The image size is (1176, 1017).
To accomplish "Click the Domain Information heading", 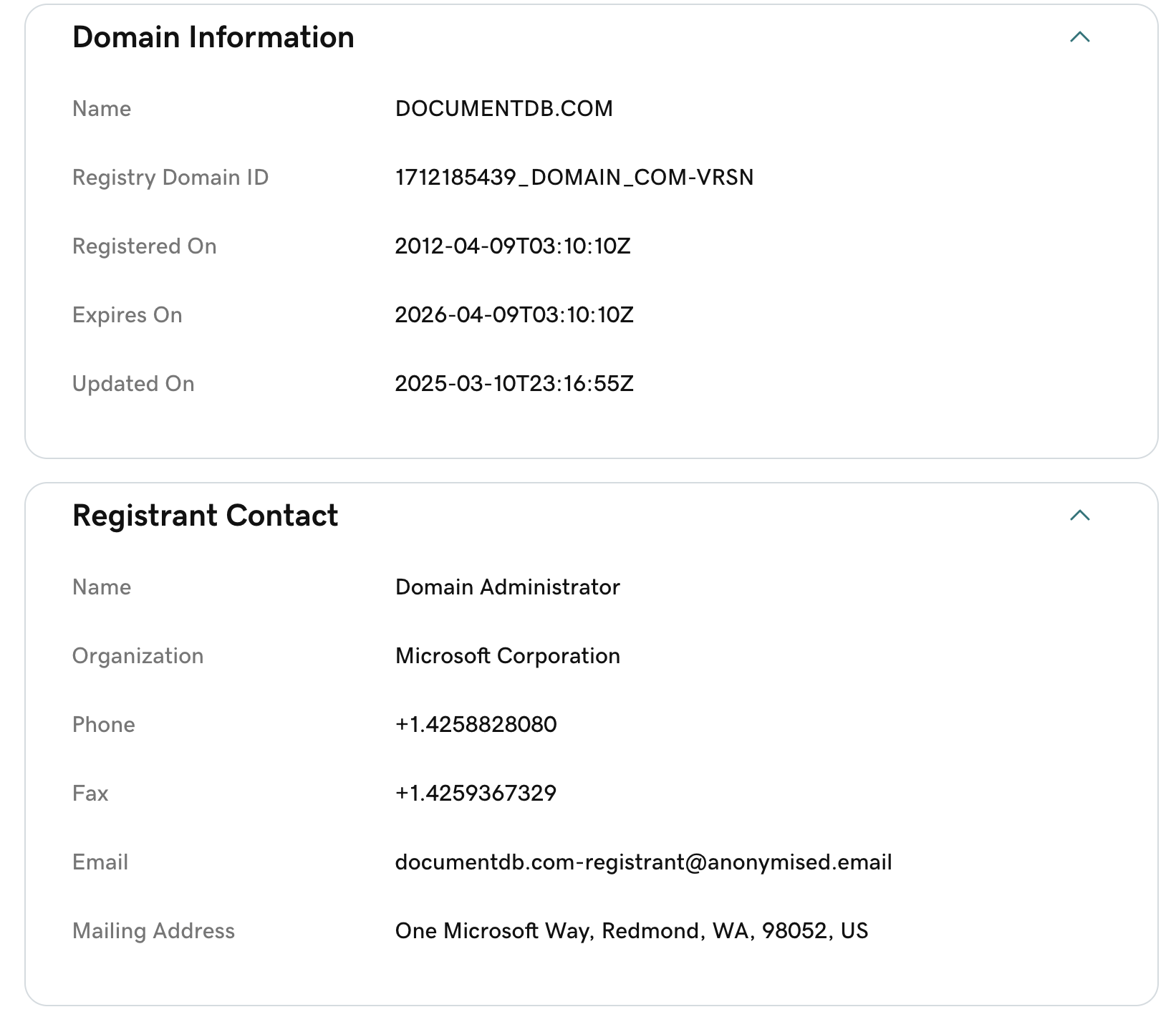I will pyautogui.click(x=213, y=37).
